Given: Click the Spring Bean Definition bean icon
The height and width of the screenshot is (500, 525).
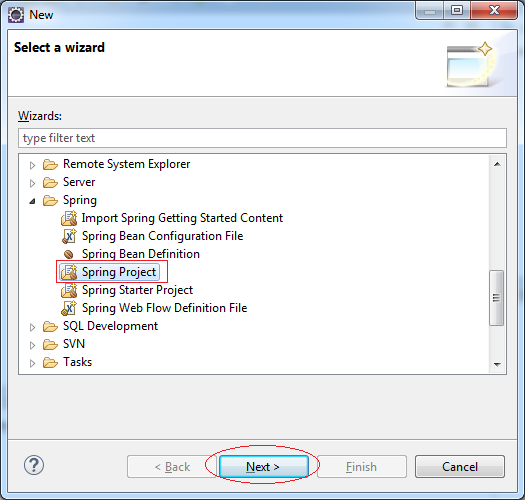Looking at the screenshot, I should pyautogui.click(x=69, y=254).
